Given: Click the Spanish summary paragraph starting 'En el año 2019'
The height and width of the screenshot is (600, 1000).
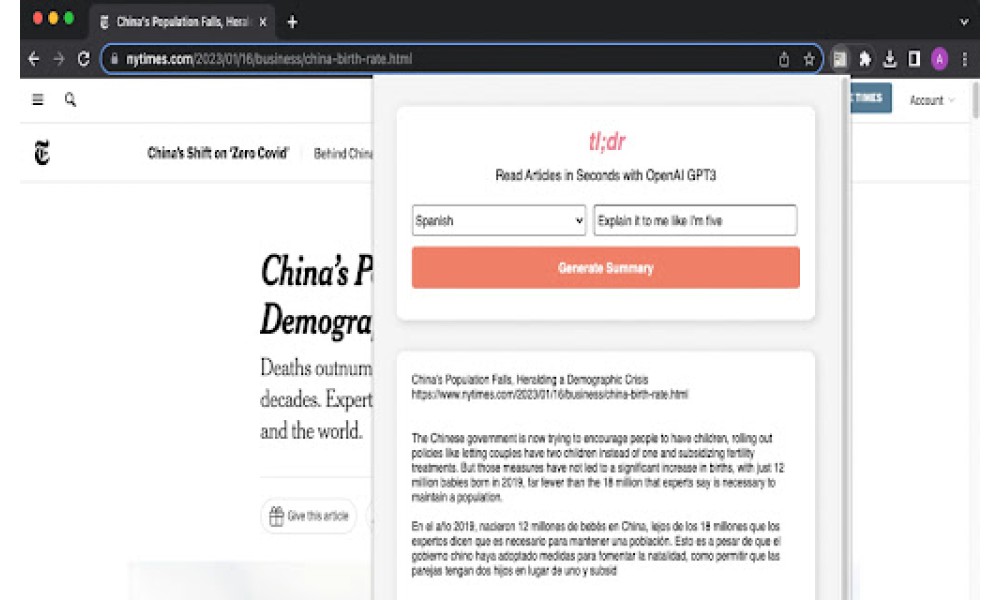Looking at the screenshot, I should click(x=596, y=548).
